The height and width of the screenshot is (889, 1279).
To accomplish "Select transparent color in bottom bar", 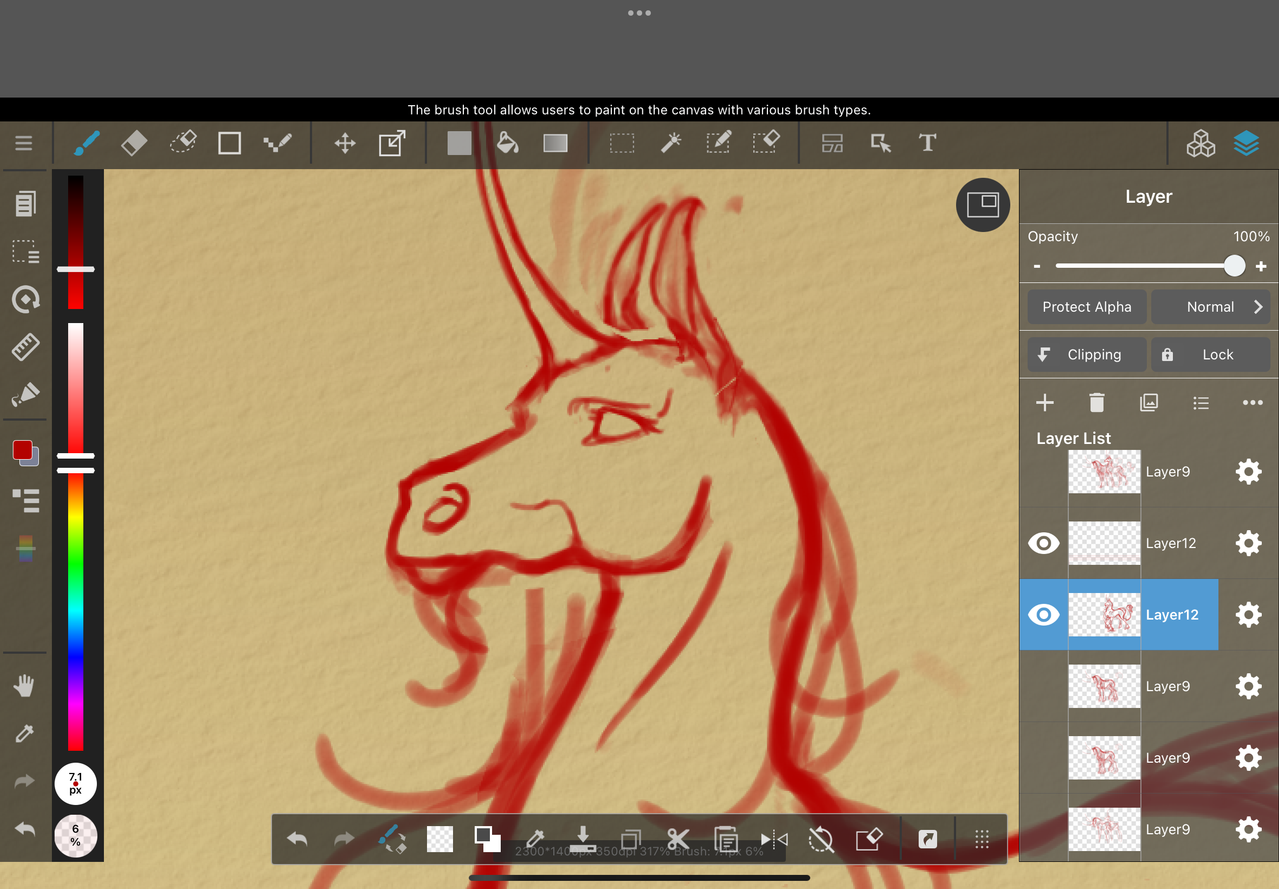I will click(x=440, y=839).
